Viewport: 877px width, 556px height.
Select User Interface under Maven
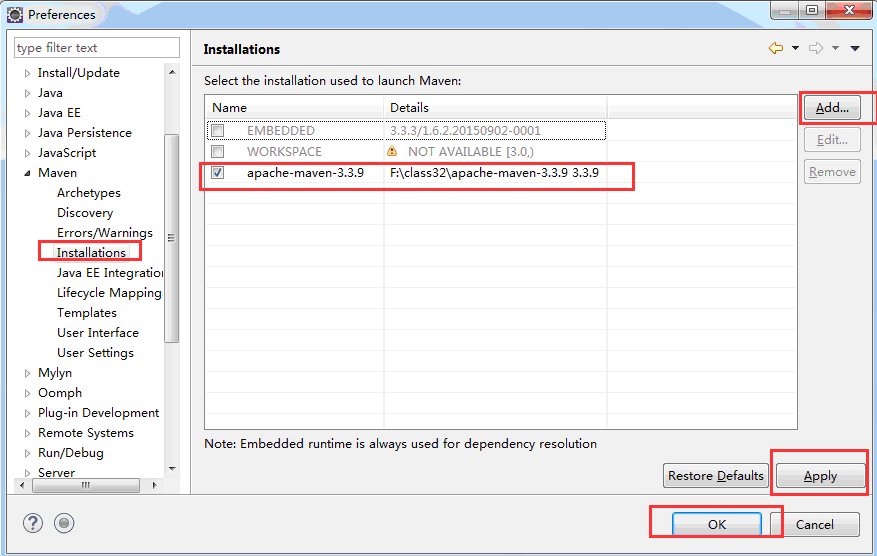pyautogui.click(x=98, y=333)
